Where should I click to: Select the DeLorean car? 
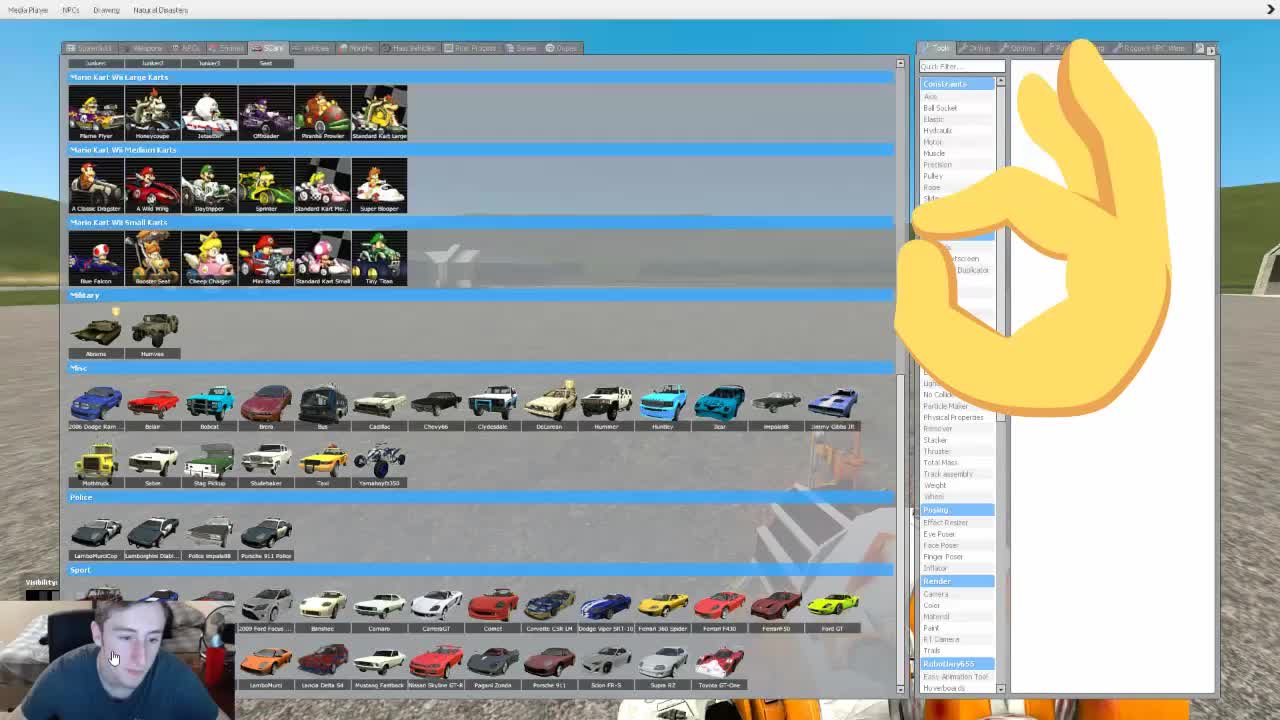(x=550, y=404)
